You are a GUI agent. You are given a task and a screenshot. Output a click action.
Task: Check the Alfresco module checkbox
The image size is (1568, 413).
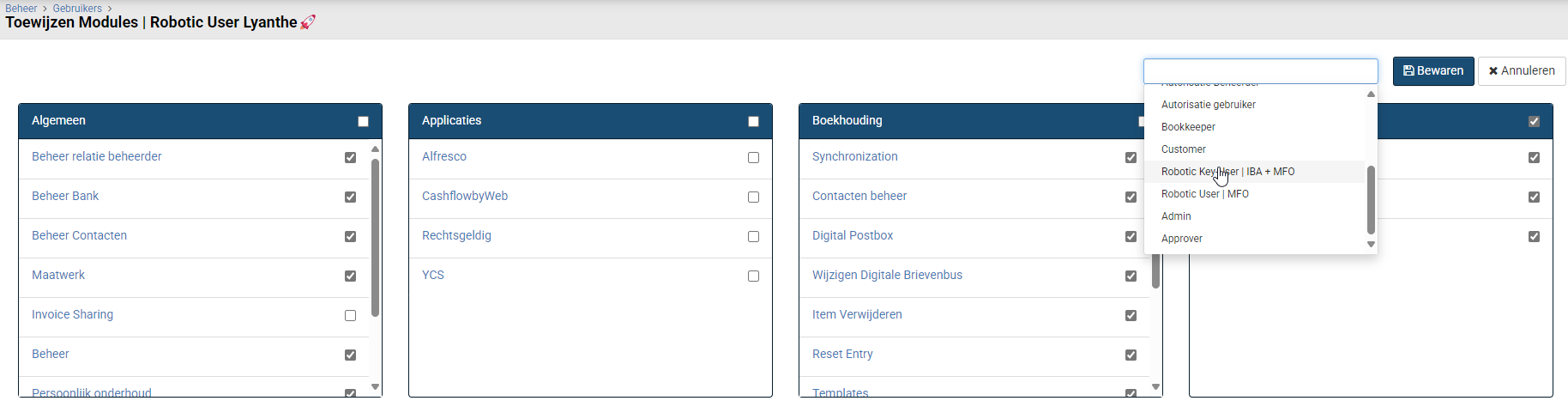coord(753,158)
